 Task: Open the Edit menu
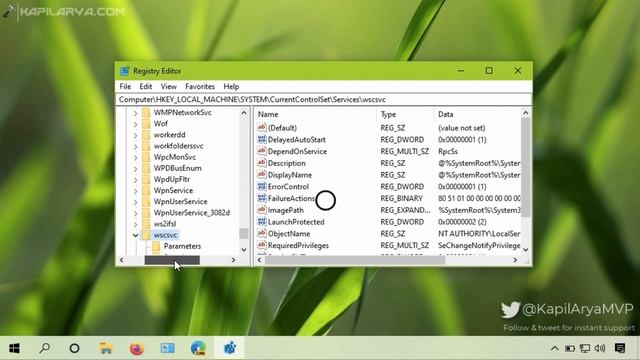145,87
